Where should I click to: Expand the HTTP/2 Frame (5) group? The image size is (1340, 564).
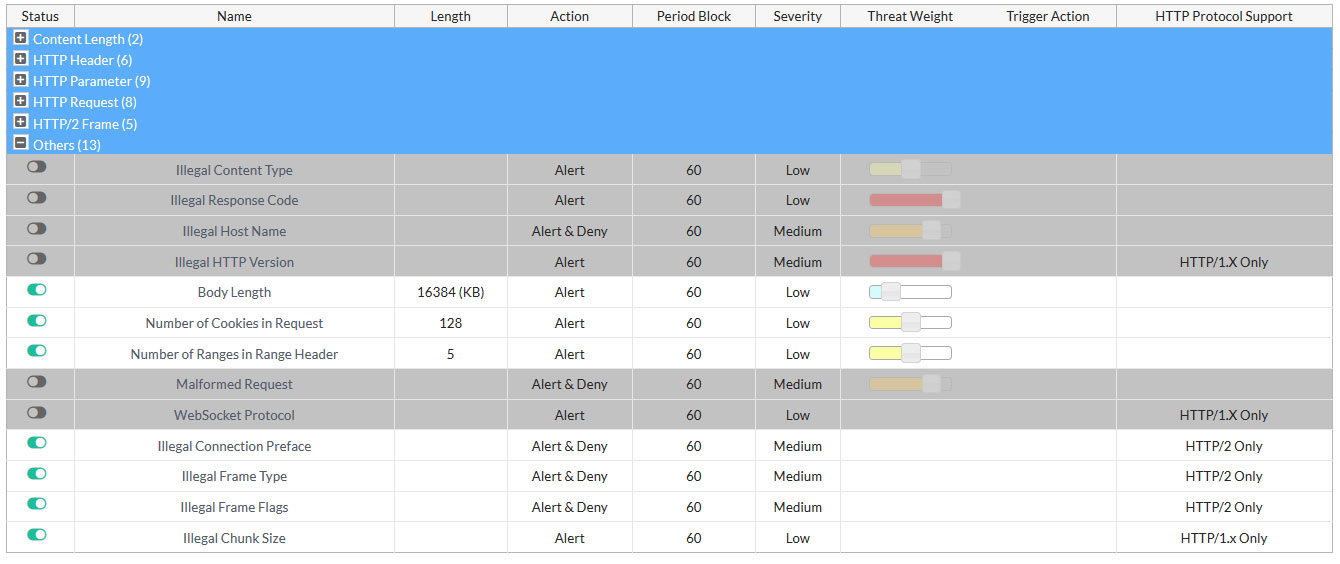click(21, 123)
